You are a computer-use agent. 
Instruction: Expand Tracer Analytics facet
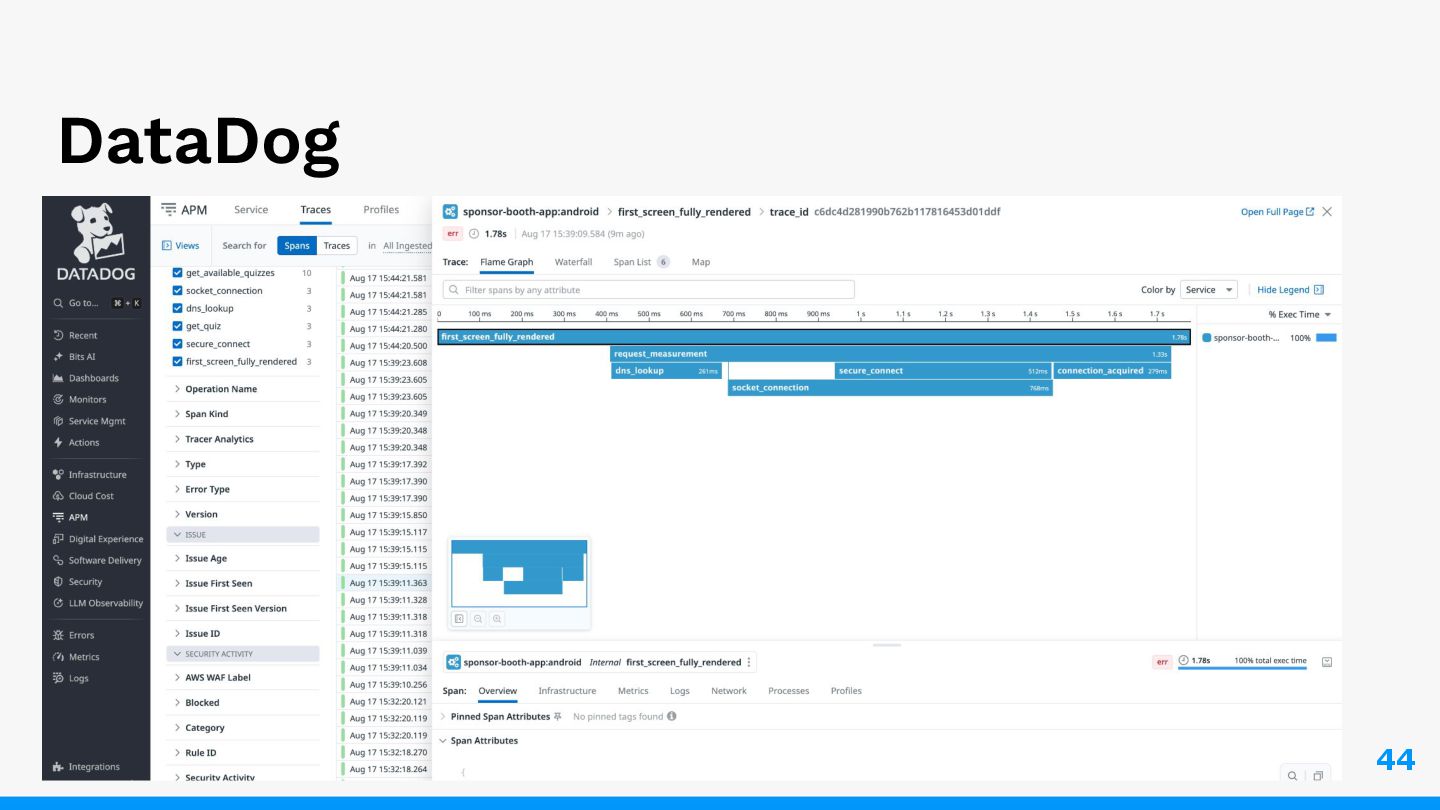(213, 439)
